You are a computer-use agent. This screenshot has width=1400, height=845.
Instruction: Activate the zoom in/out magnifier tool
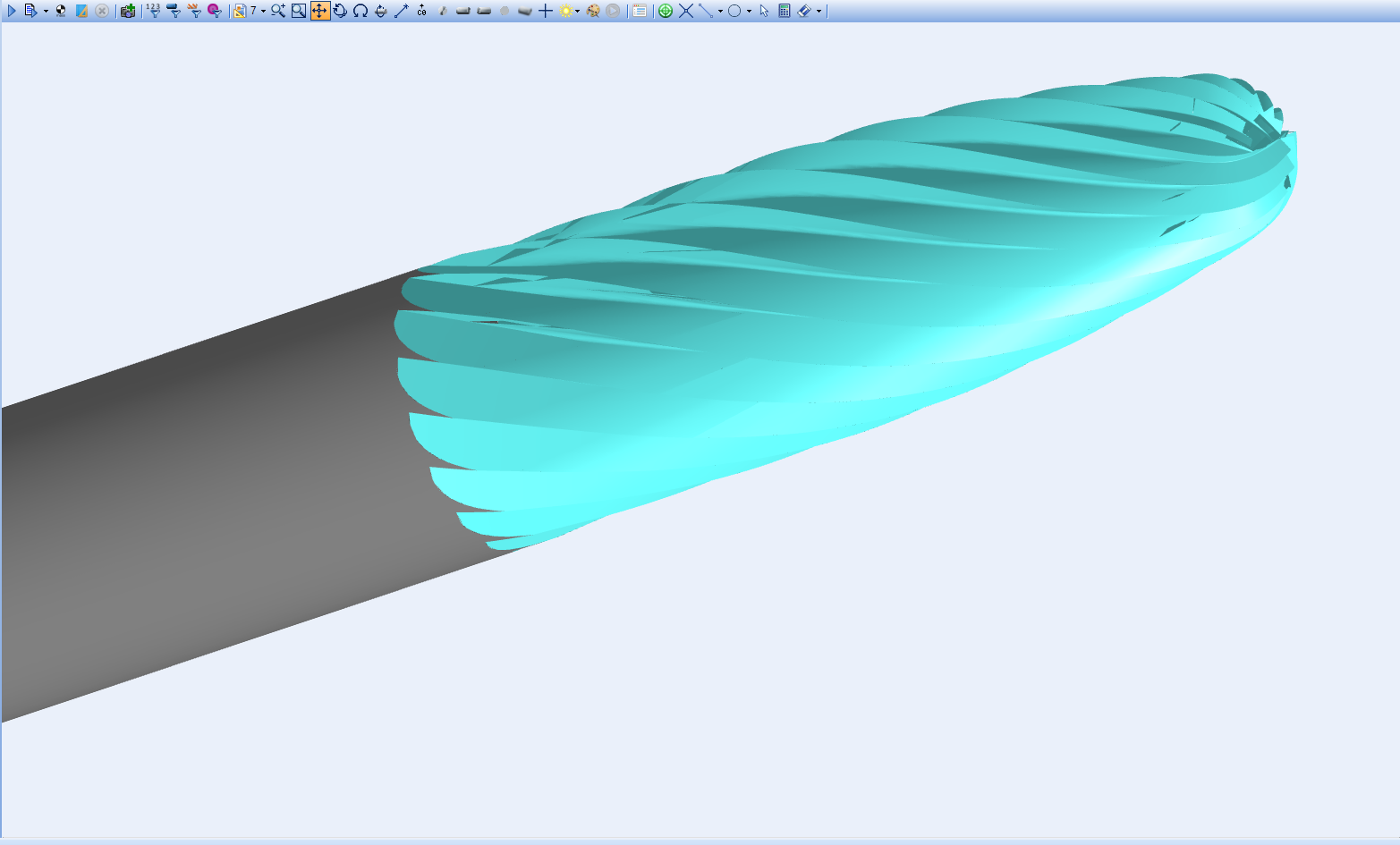click(278, 11)
